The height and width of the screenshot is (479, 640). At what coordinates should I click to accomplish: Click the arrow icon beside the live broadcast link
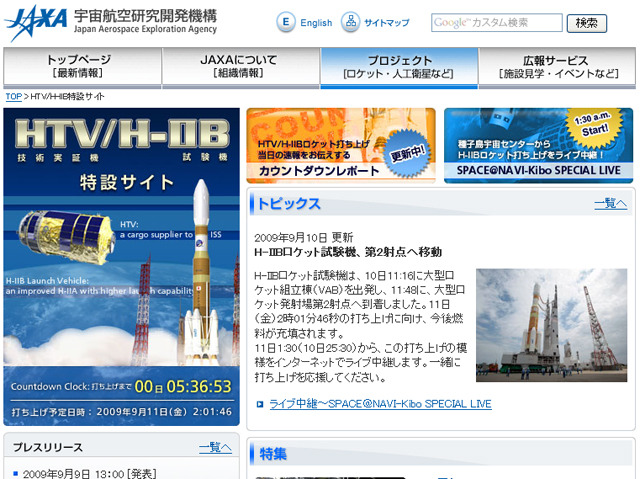tap(260, 404)
